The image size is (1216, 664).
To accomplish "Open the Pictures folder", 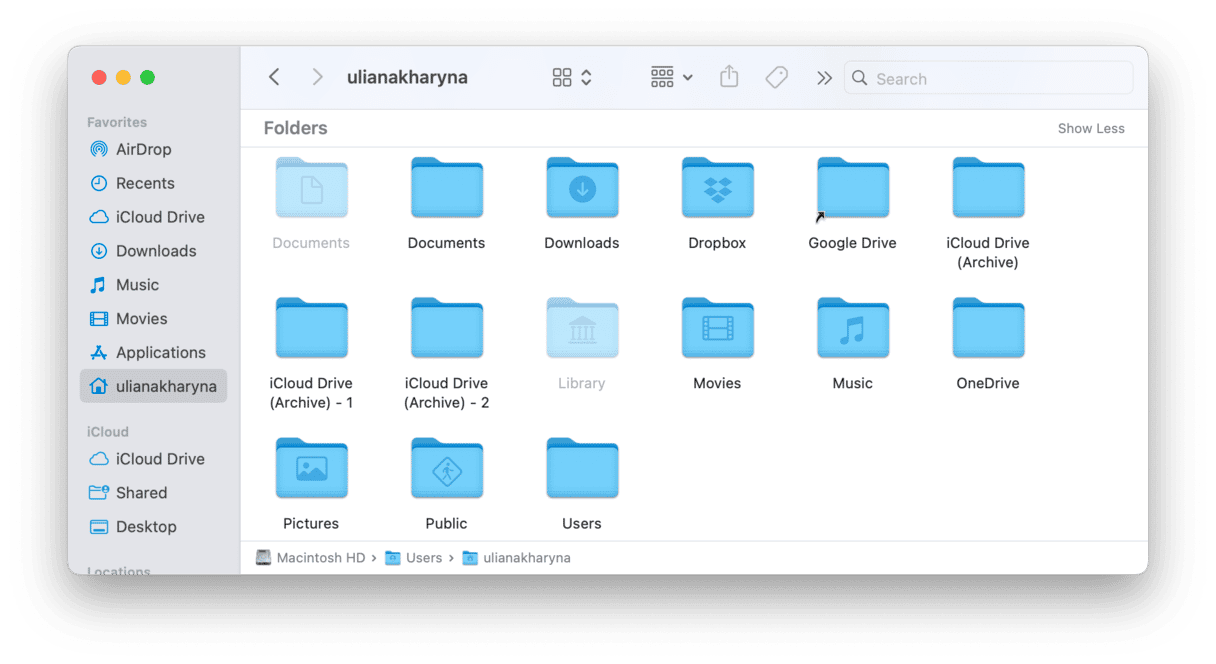I will tap(311, 469).
